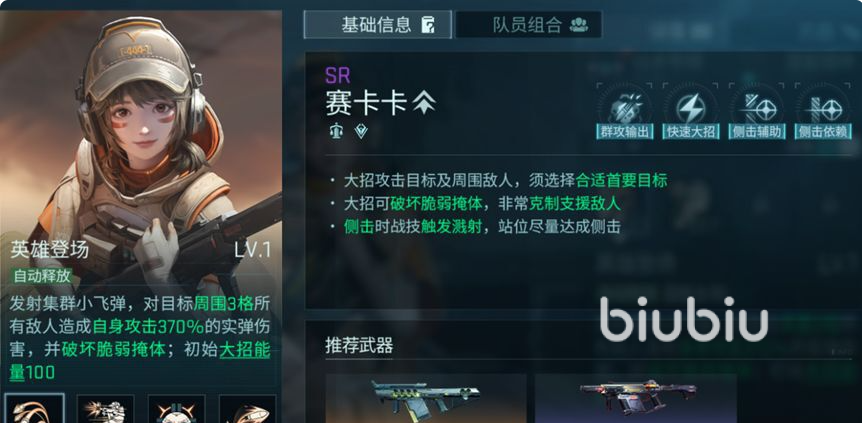
Task: Click the purple SR rarity label
Action: click(338, 75)
